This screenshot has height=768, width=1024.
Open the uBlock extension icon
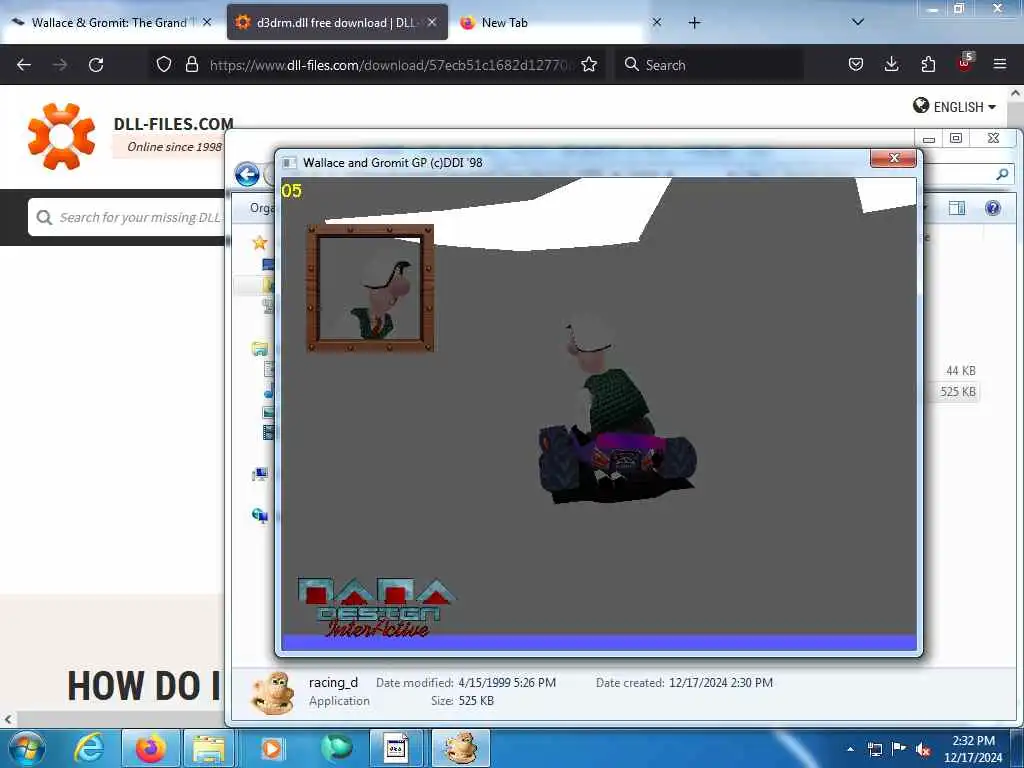(x=965, y=63)
